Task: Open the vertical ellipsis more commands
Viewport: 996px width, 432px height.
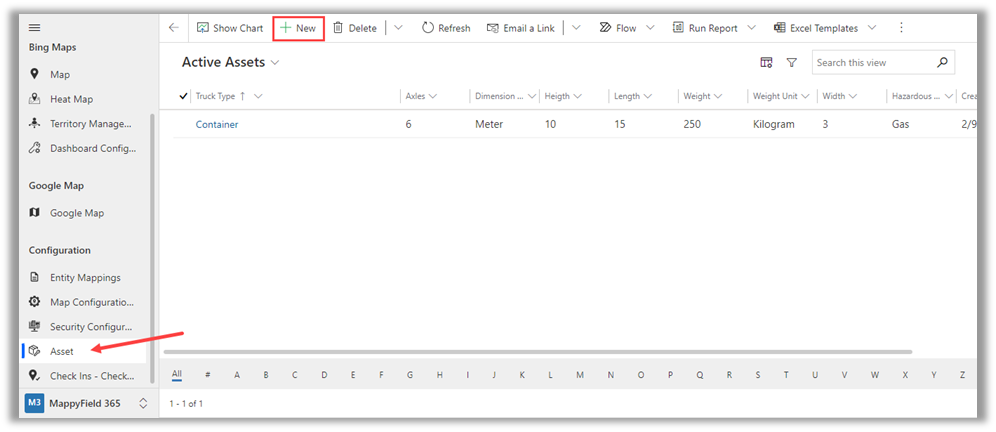Action: 901,28
